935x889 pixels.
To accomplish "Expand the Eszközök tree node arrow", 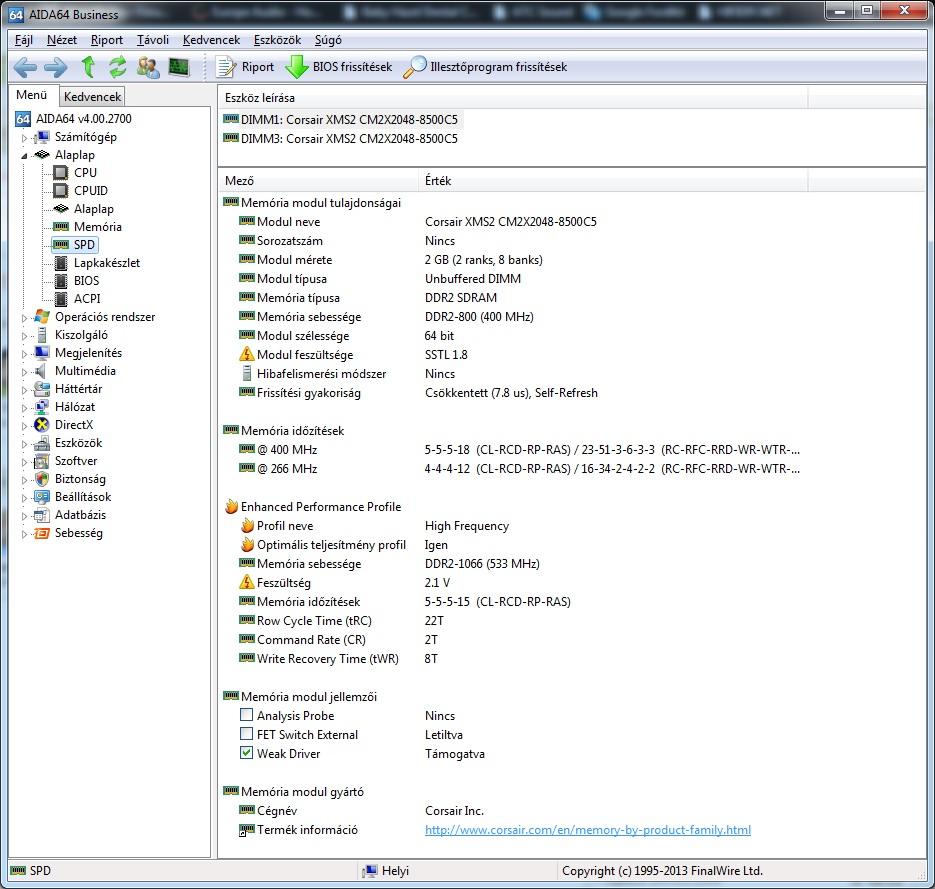I will (24, 444).
